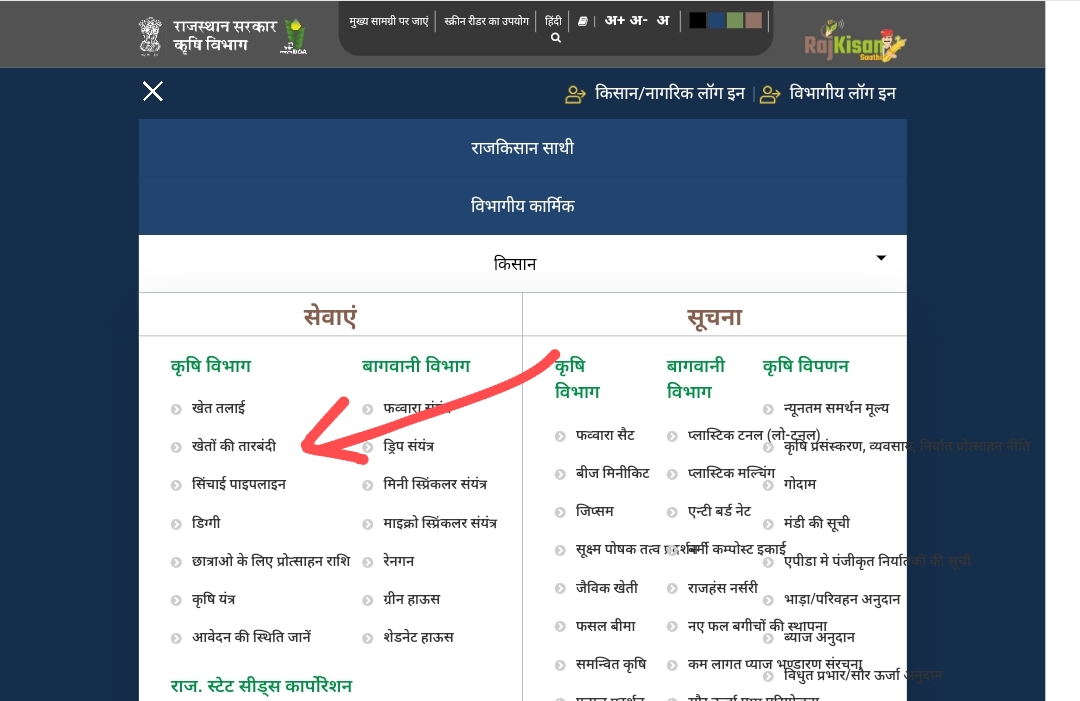Open 'किसान/नागरिक लॉग इन' login
The image size is (1080, 701).
[x=669, y=93]
